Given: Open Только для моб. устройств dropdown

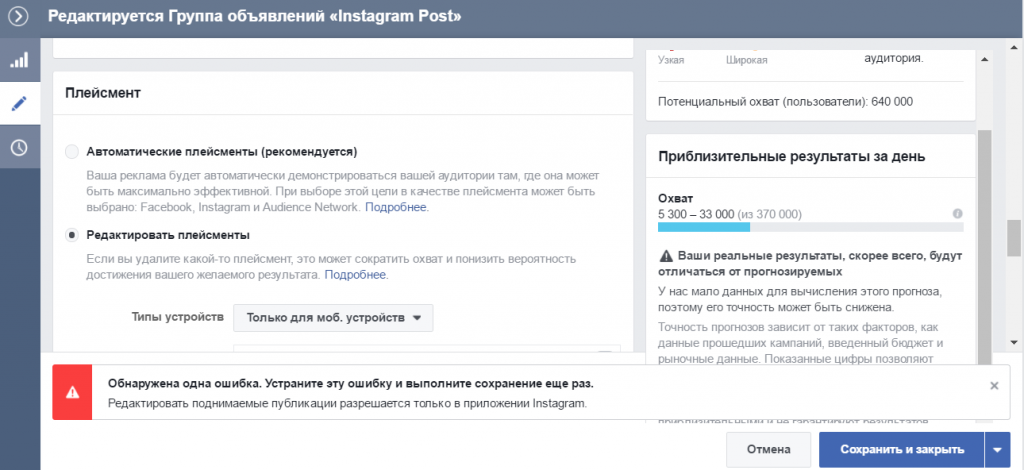Looking at the screenshot, I should pyautogui.click(x=333, y=318).
